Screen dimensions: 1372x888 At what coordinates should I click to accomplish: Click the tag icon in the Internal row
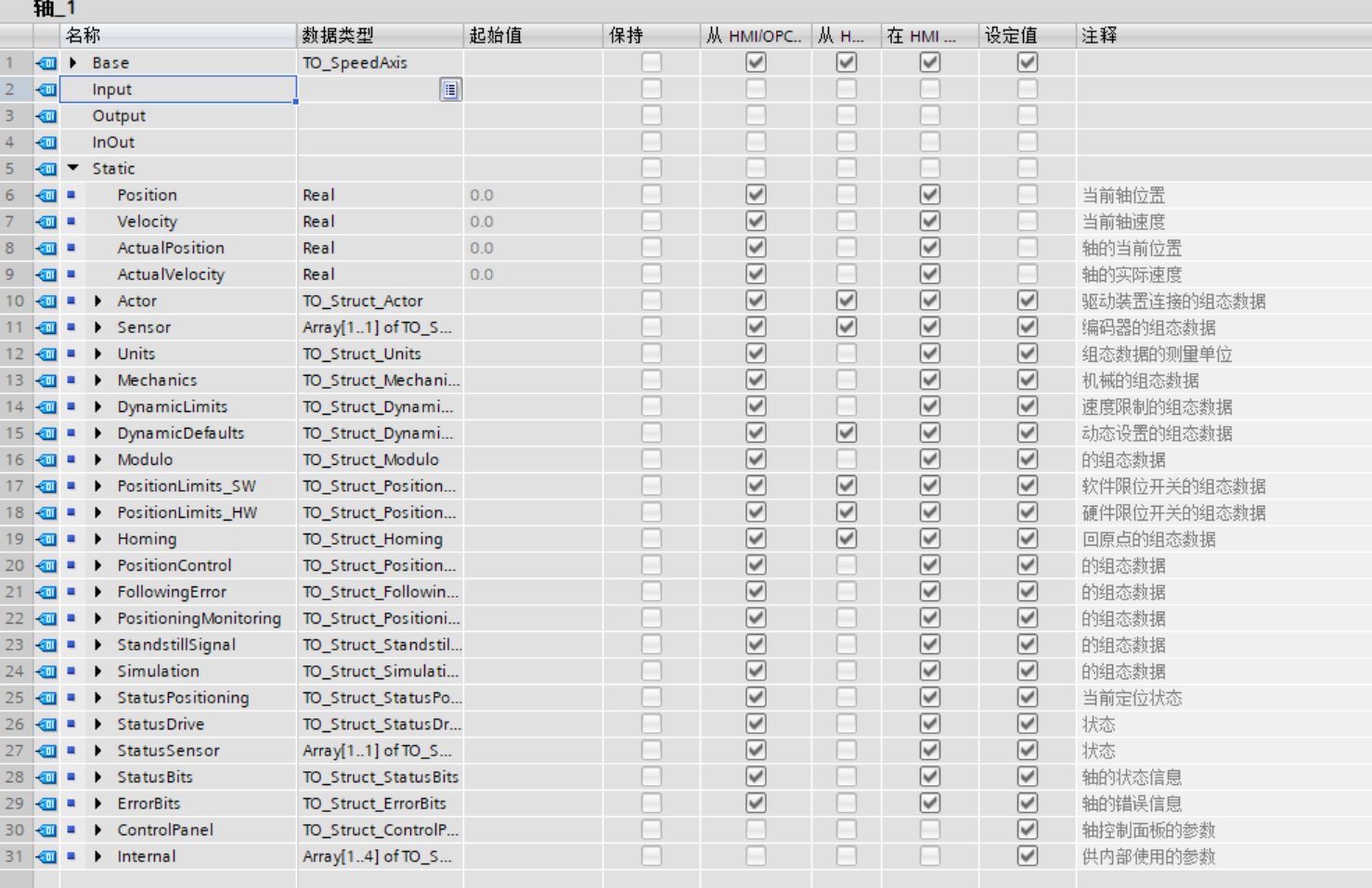point(46,856)
